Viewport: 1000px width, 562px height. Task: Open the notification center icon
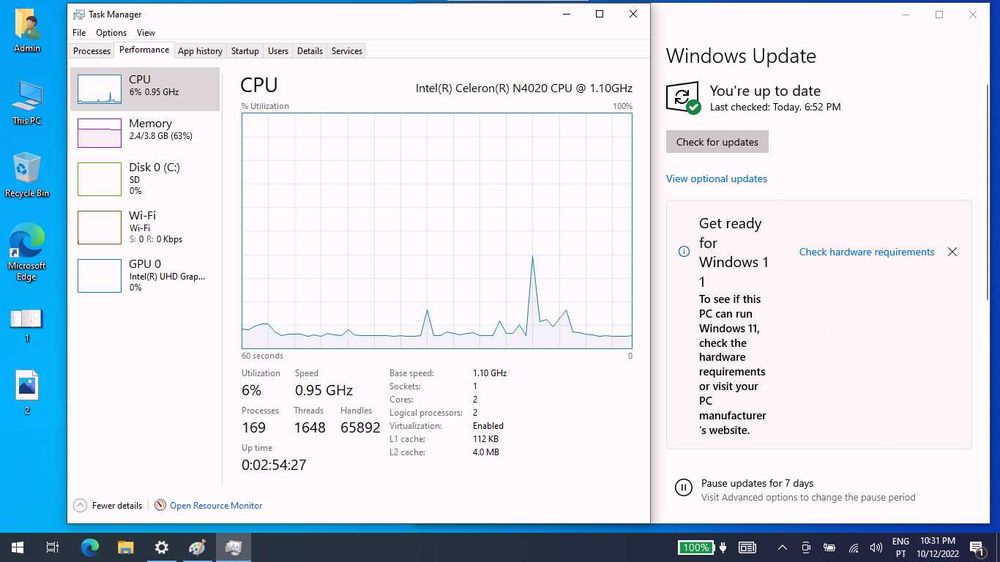tap(976, 547)
